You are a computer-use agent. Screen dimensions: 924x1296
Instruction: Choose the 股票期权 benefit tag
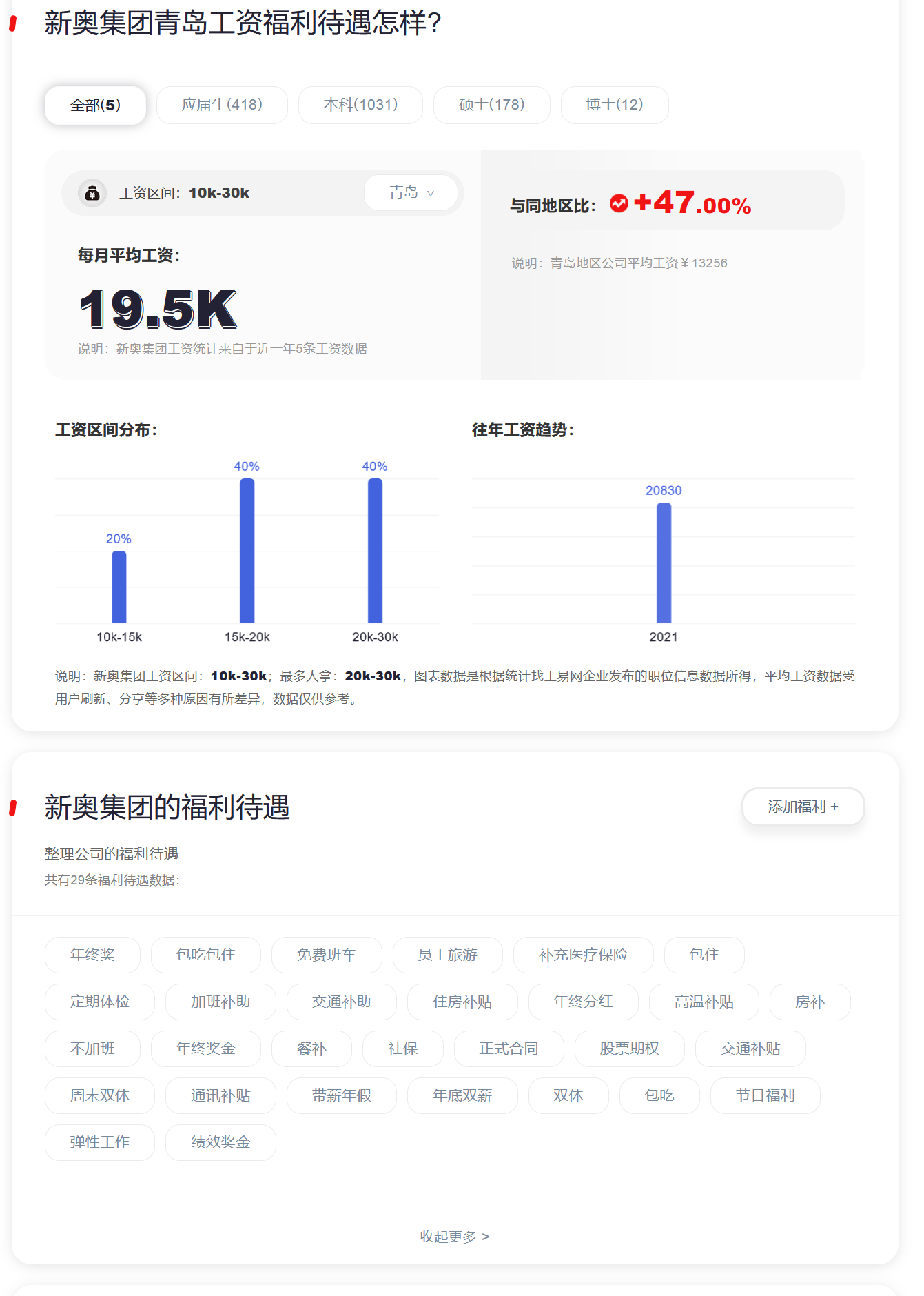click(629, 1049)
